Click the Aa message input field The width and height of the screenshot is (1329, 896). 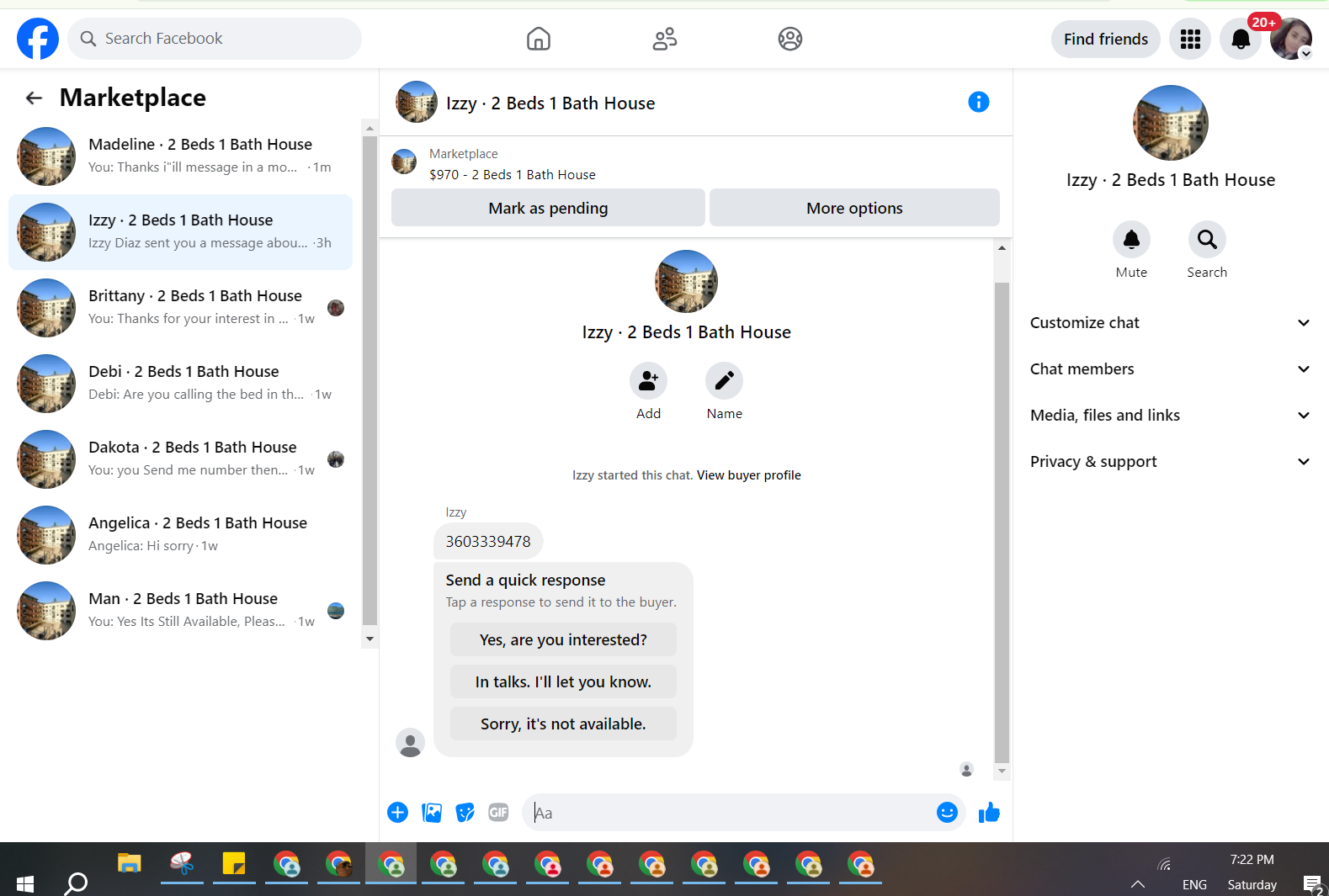(728, 813)
